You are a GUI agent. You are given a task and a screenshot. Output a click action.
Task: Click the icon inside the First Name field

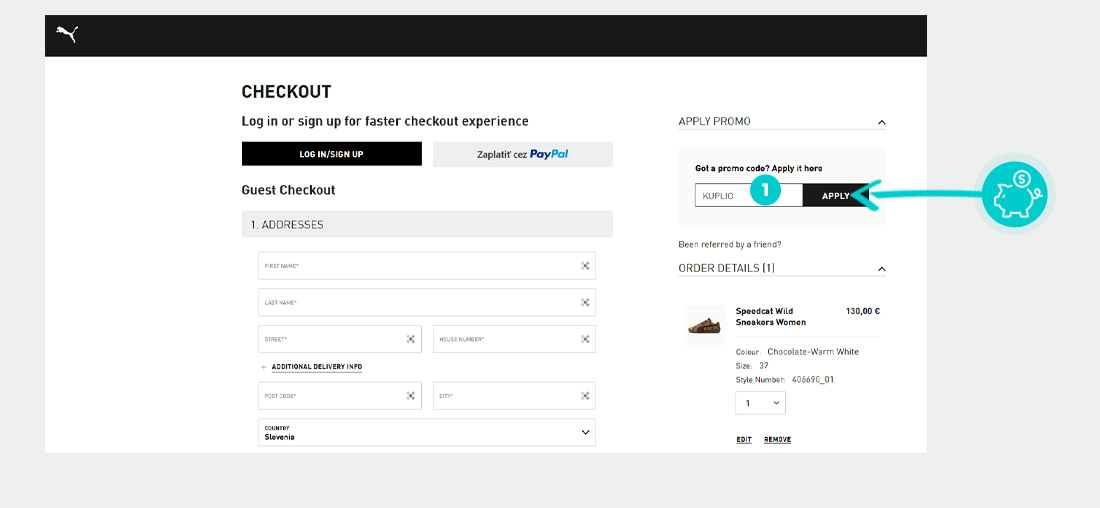tap(585, 266)
